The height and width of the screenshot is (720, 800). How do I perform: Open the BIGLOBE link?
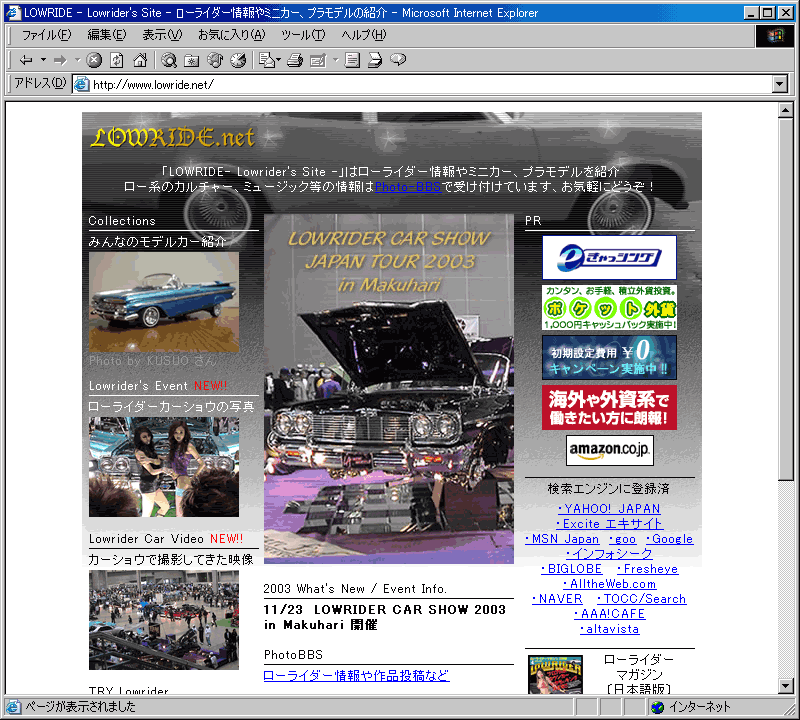click(x=571, y=569)
